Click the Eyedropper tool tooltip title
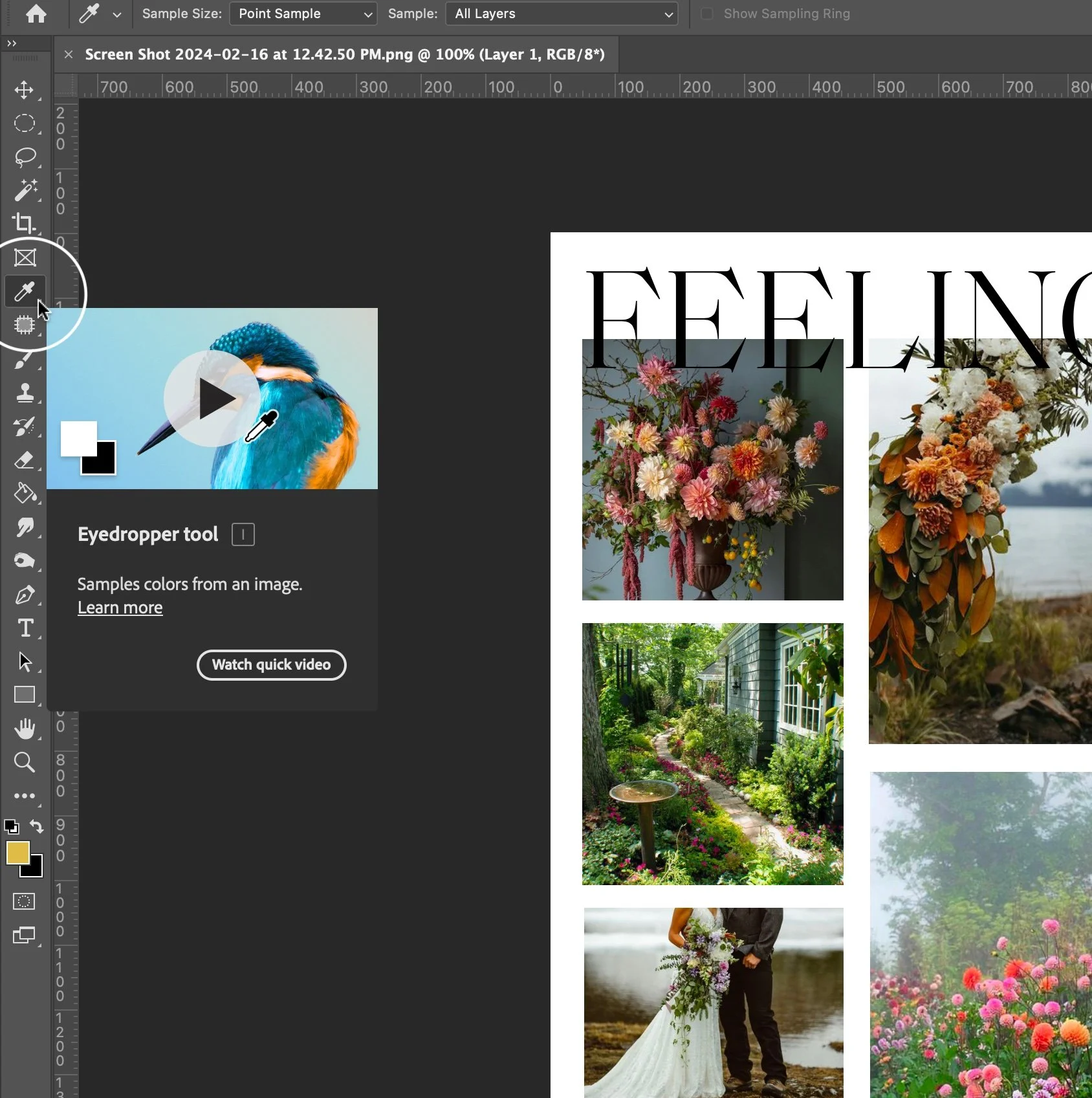Image resolution: width=1092 pixels, height=1098 pixels. point(148,534)
